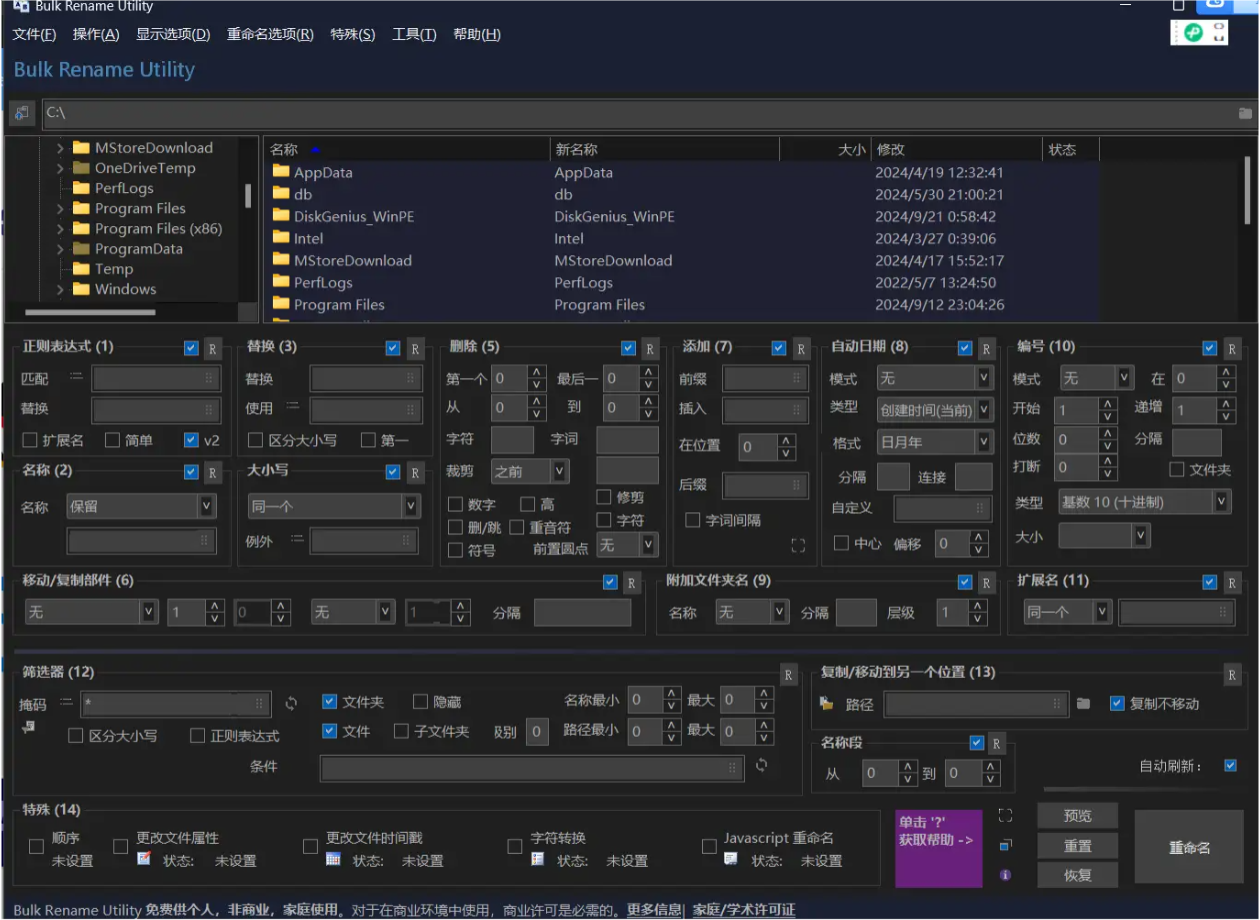Click the 重置 button

click(1078, 846)
